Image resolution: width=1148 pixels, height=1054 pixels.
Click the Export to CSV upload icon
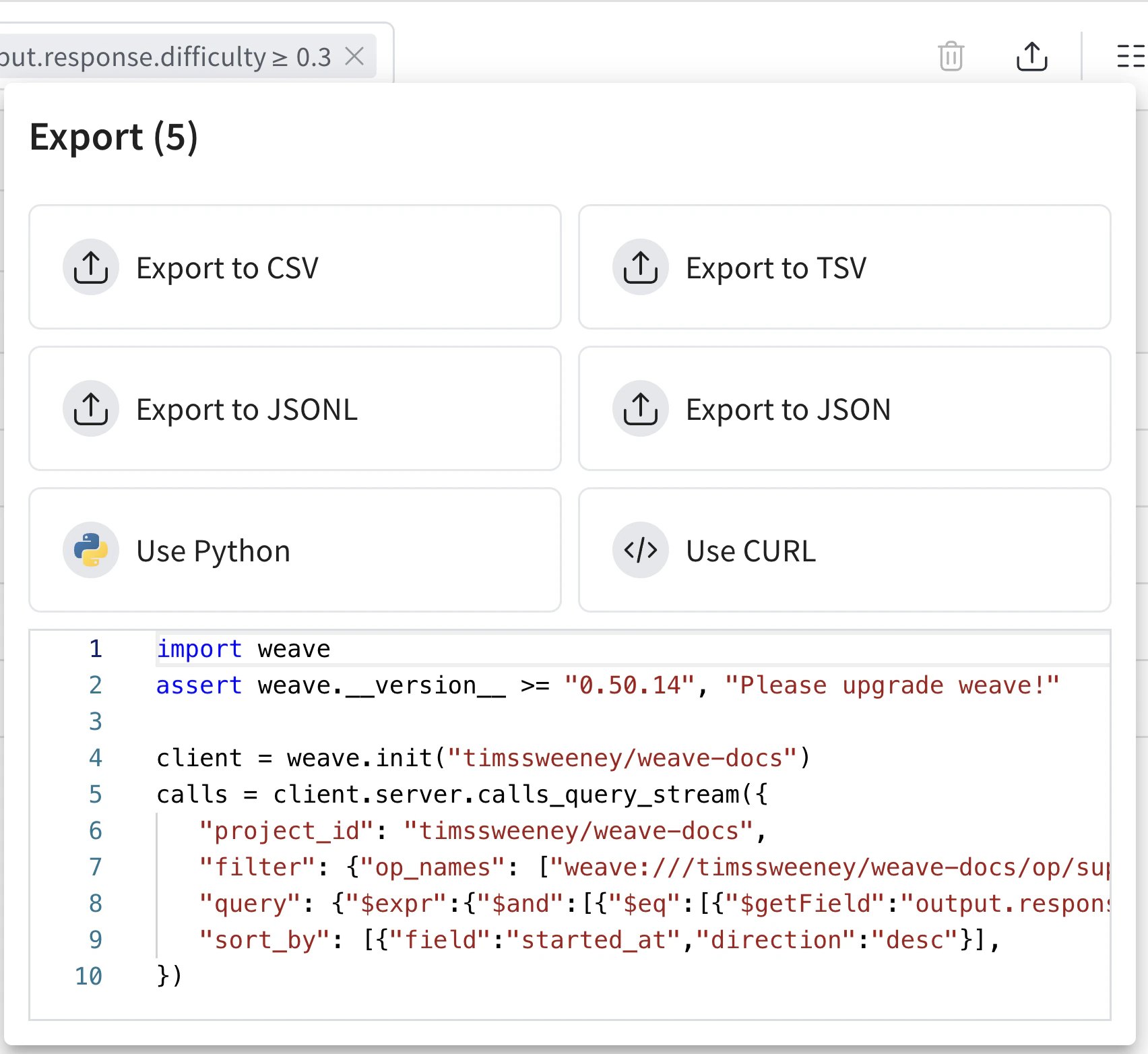(x=91, y=268)
